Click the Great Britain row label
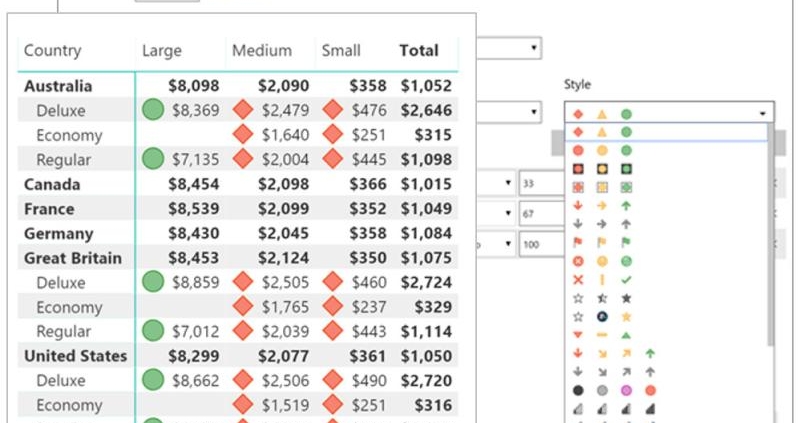800x423 pixels. tap(73, 258)
